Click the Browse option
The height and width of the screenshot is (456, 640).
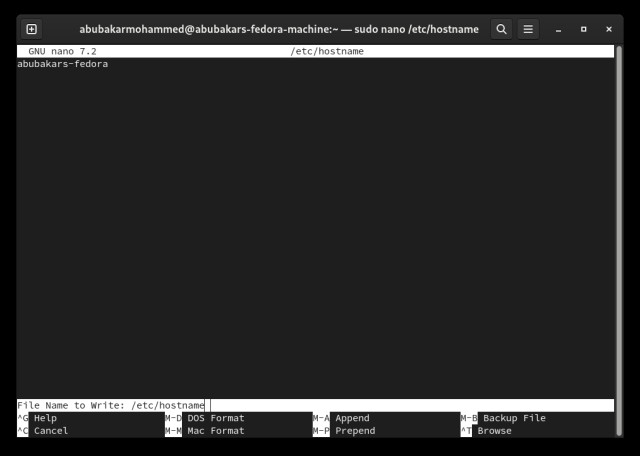coord(494,431)
